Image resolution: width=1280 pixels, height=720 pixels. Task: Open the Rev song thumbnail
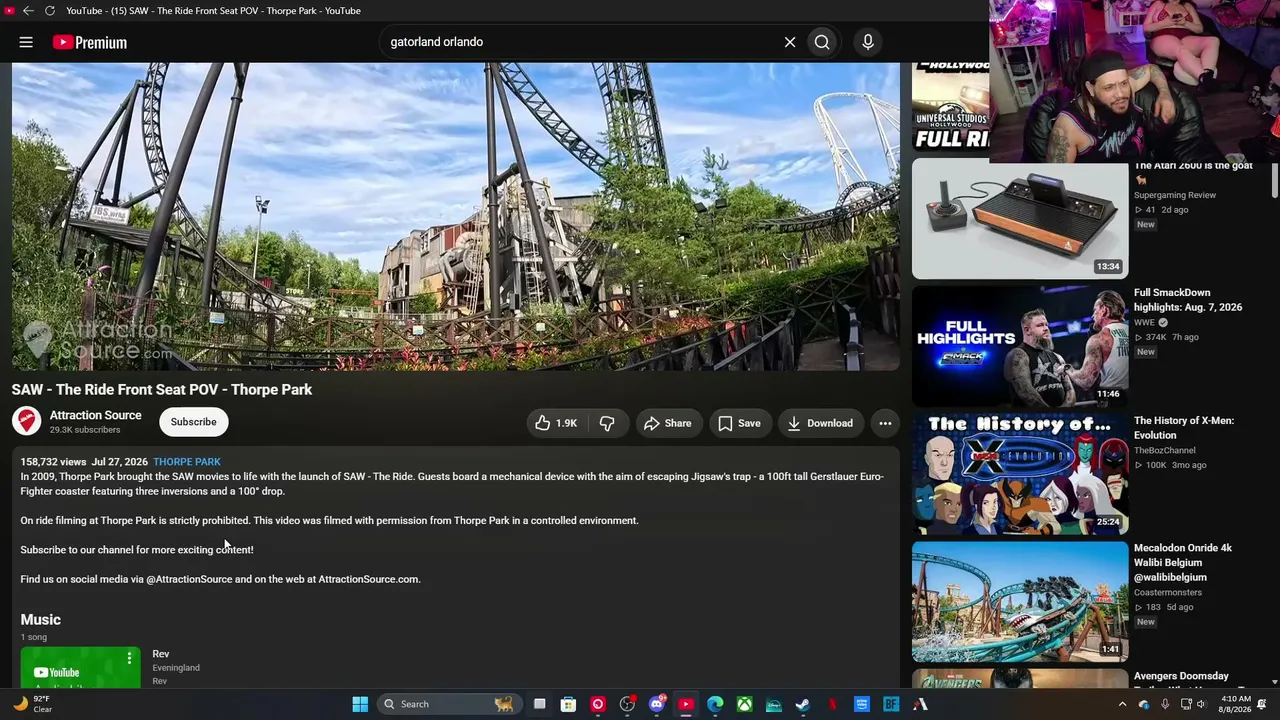pos(81,667)
